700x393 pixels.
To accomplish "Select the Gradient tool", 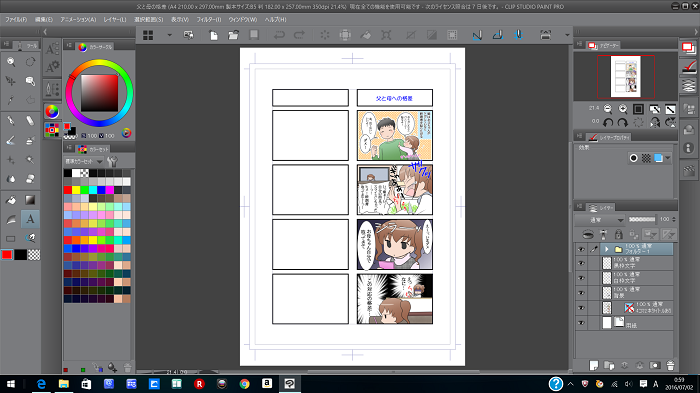I will 30,200.
